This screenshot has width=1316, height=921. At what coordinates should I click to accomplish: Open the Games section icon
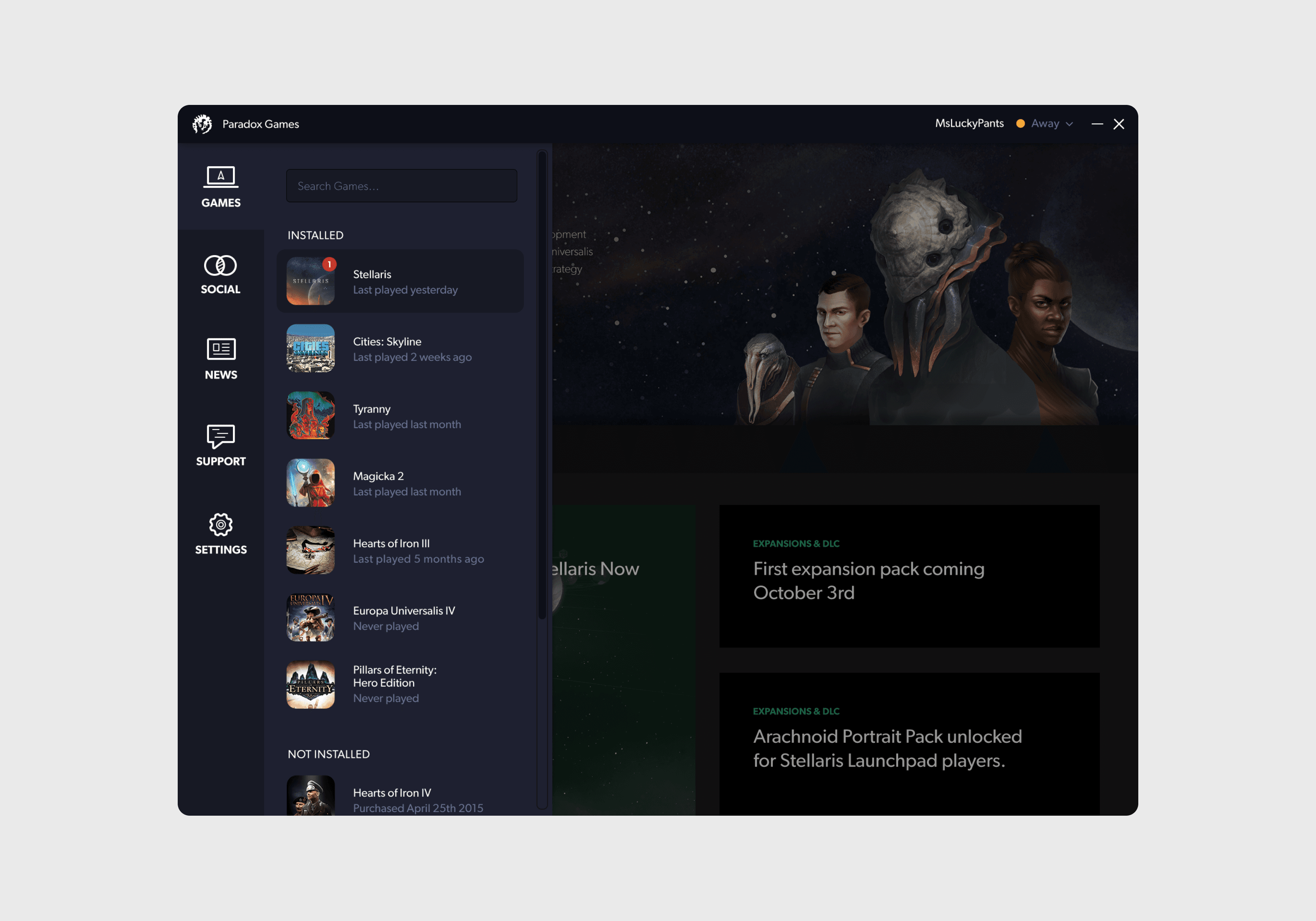tap(221, 177)
